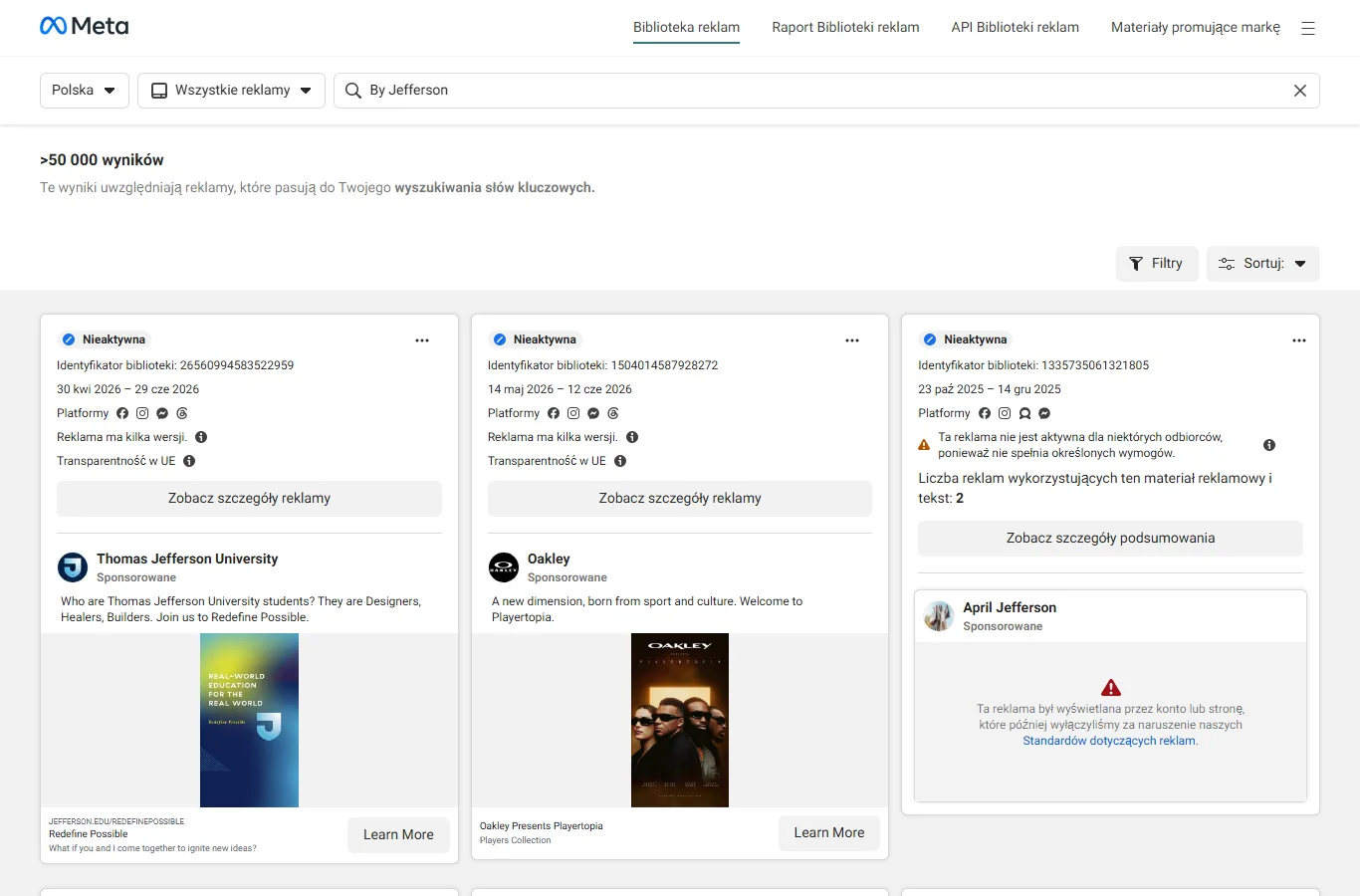This screenshot has width=1360, height=896.
Task: Click 'Identyfikator biblioteki: 26560994583522959' text
Action: 175,365
